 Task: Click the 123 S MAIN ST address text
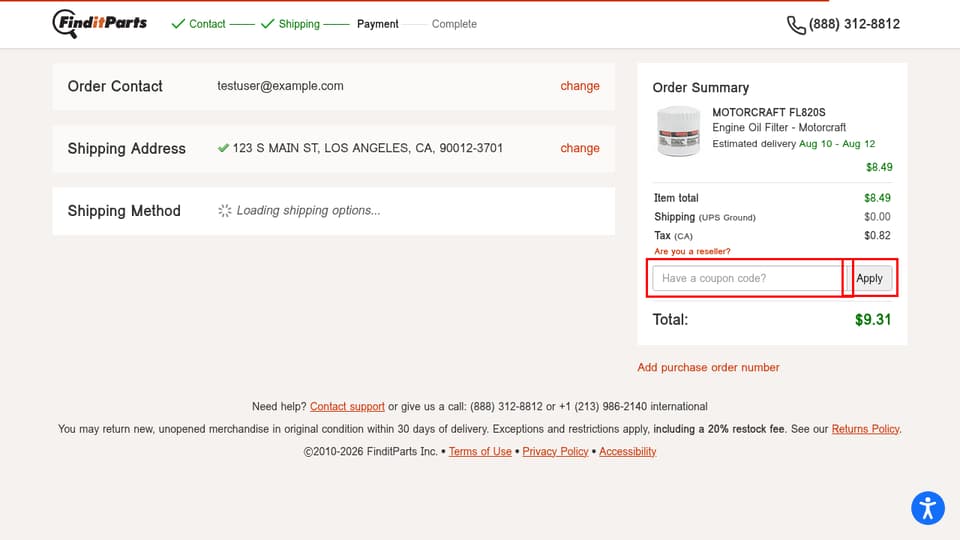click(x=367, y=148)
